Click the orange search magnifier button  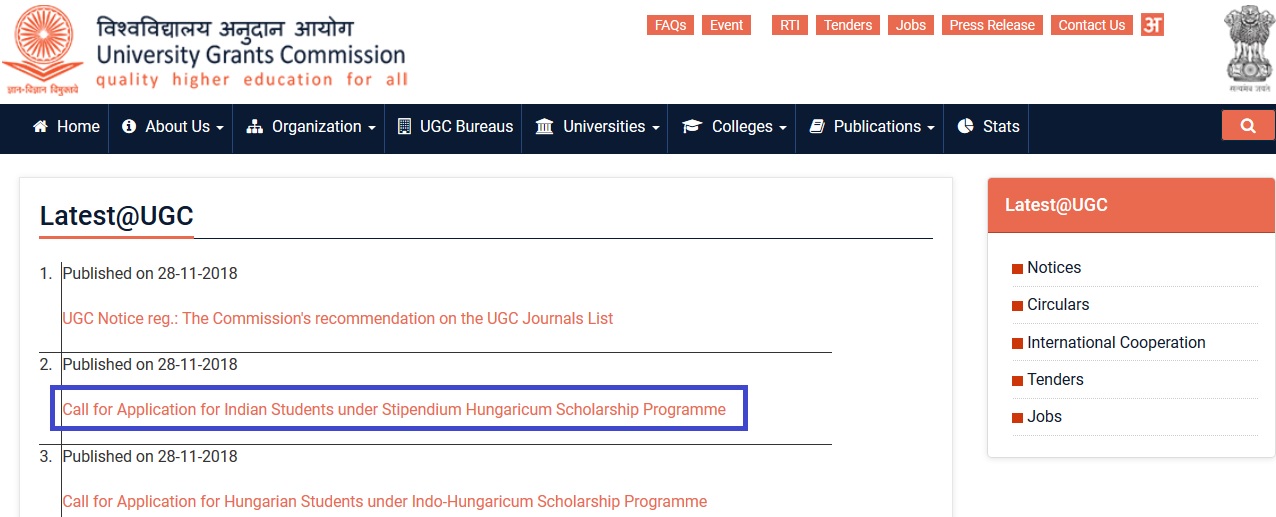1248,126
